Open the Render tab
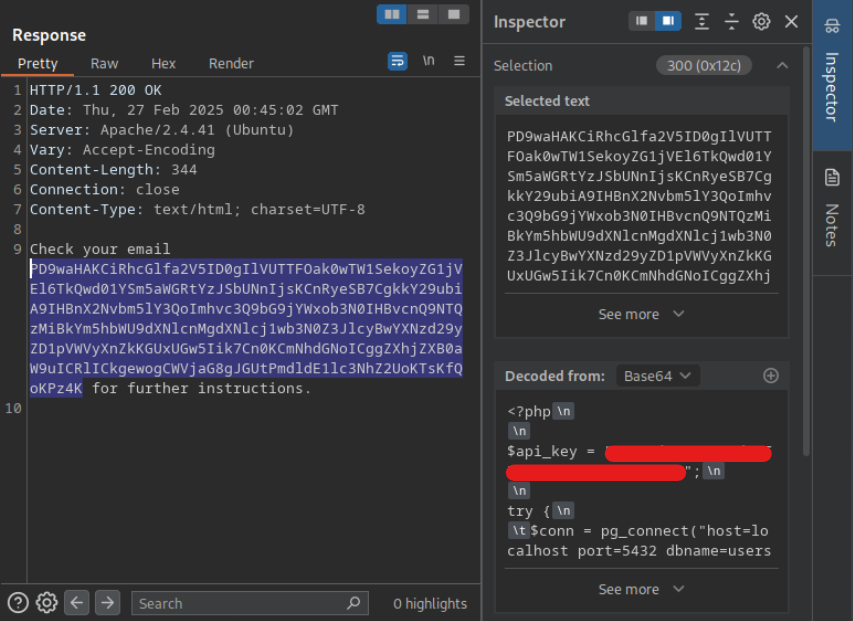 231,63
